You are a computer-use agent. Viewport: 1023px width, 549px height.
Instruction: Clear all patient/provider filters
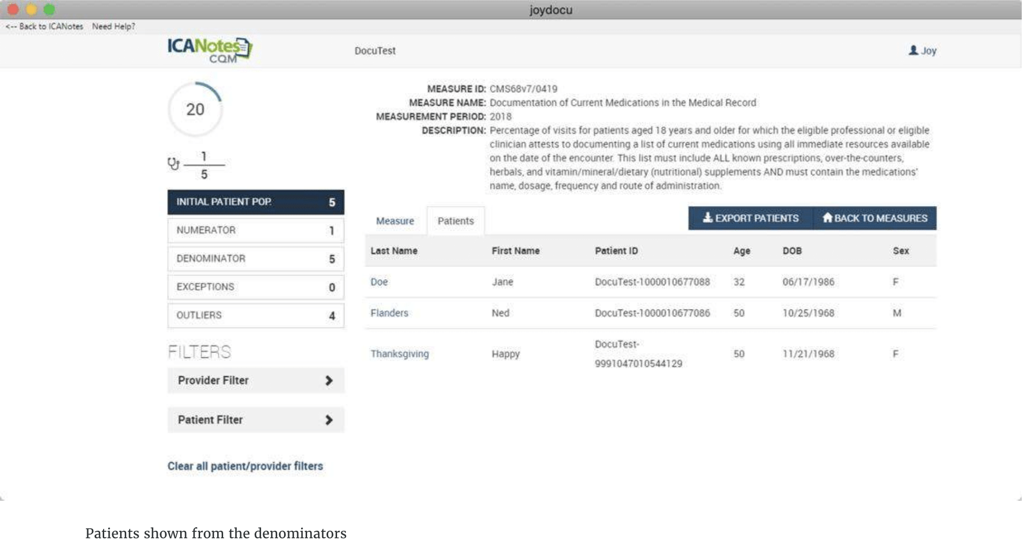click(x=245, y=466)
